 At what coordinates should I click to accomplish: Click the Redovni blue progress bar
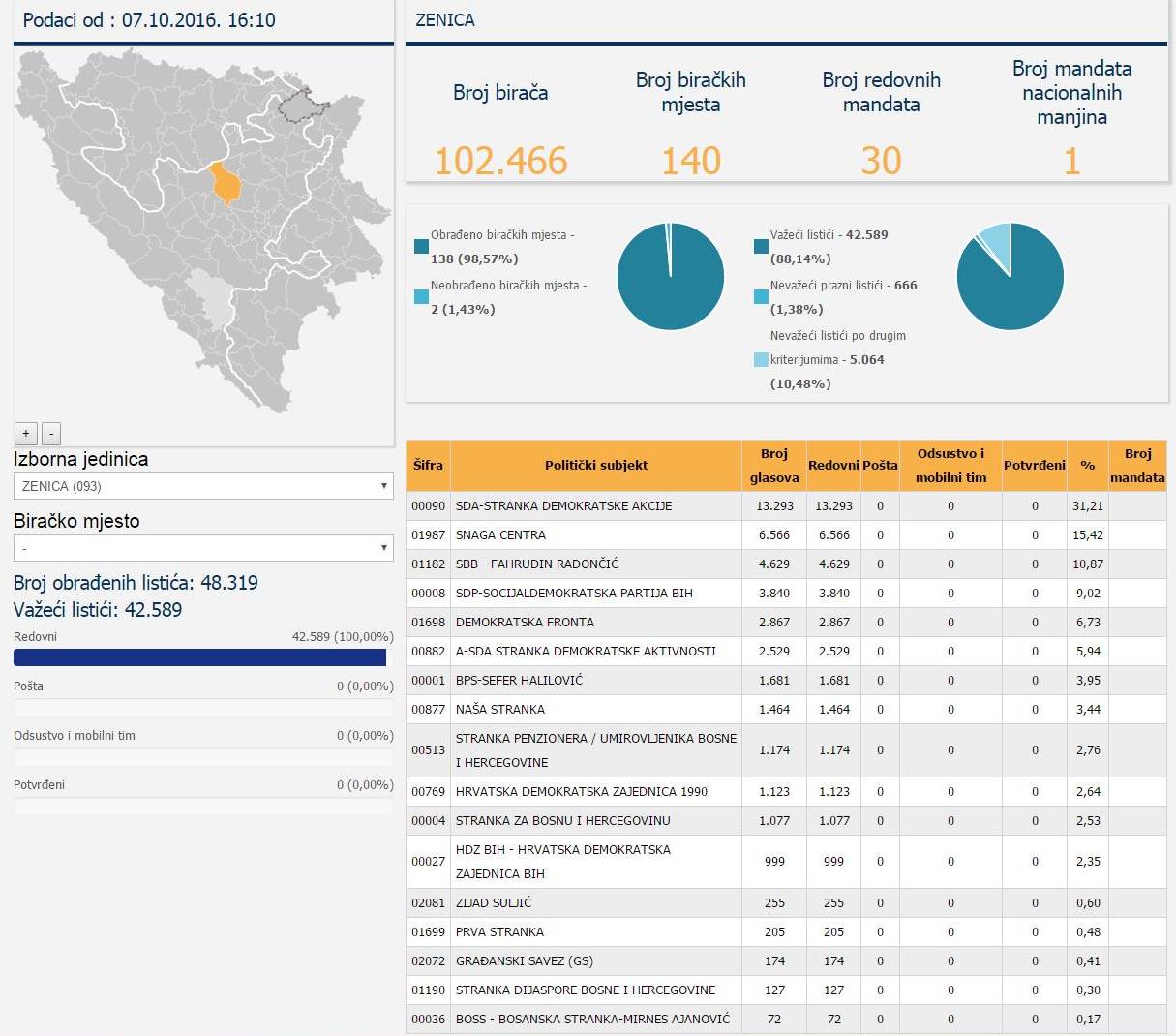click(199, 658)
